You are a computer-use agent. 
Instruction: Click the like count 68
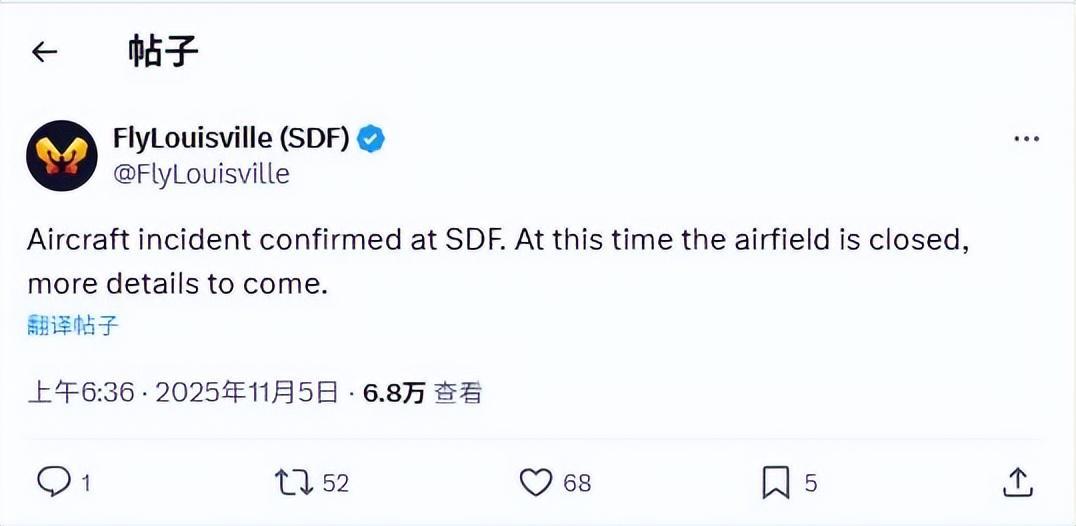point(577,484)
